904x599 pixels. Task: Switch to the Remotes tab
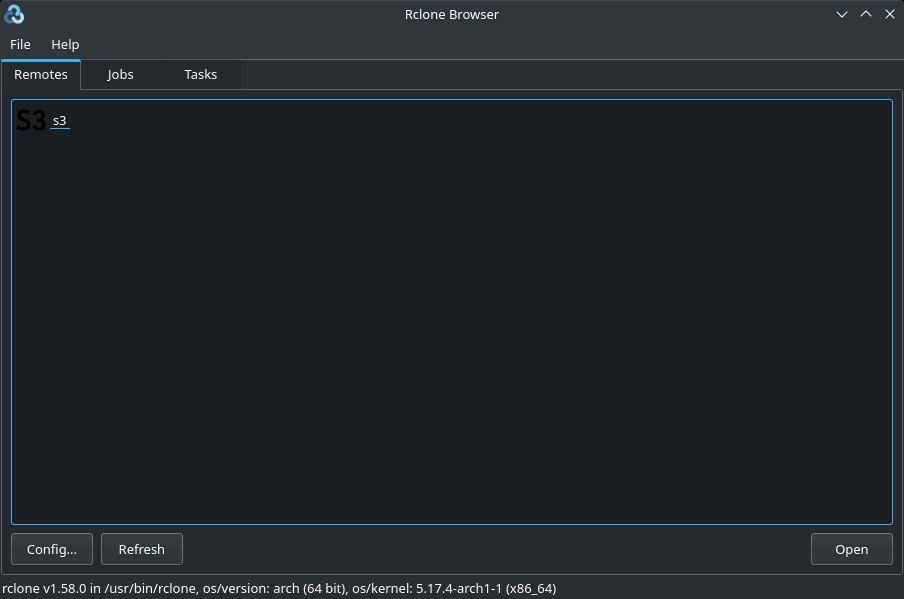pyautogui.click(x=41, y=74)
